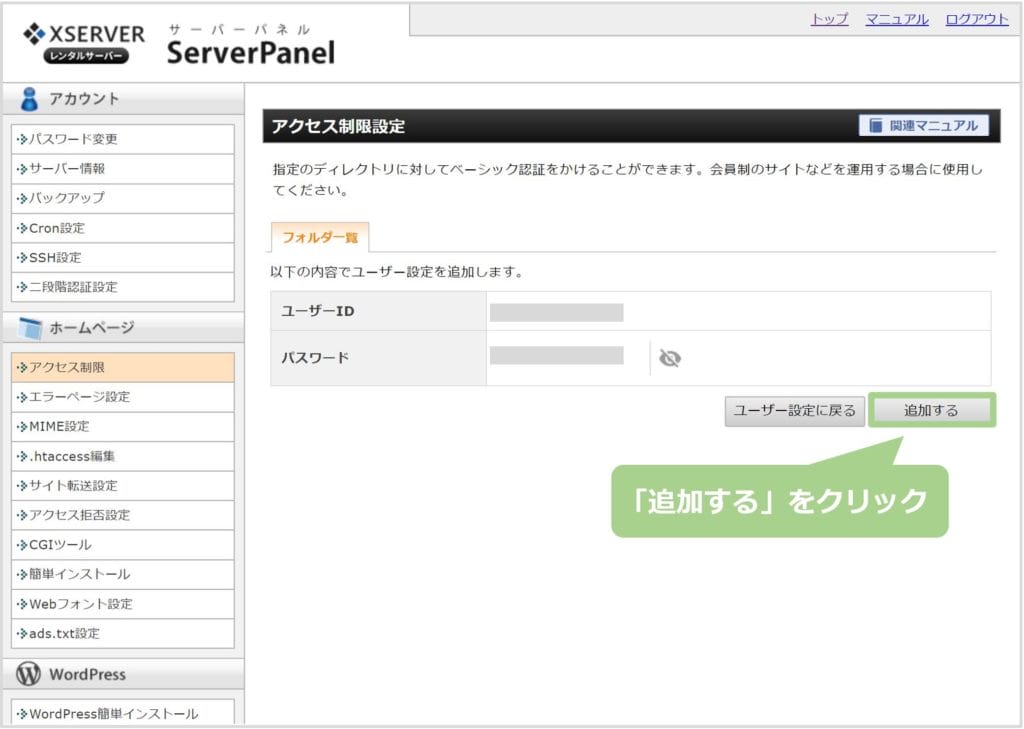Screen dimensions: 1024x729
Task: Click the ホームページ section icon
Action: tap(30, 328)
